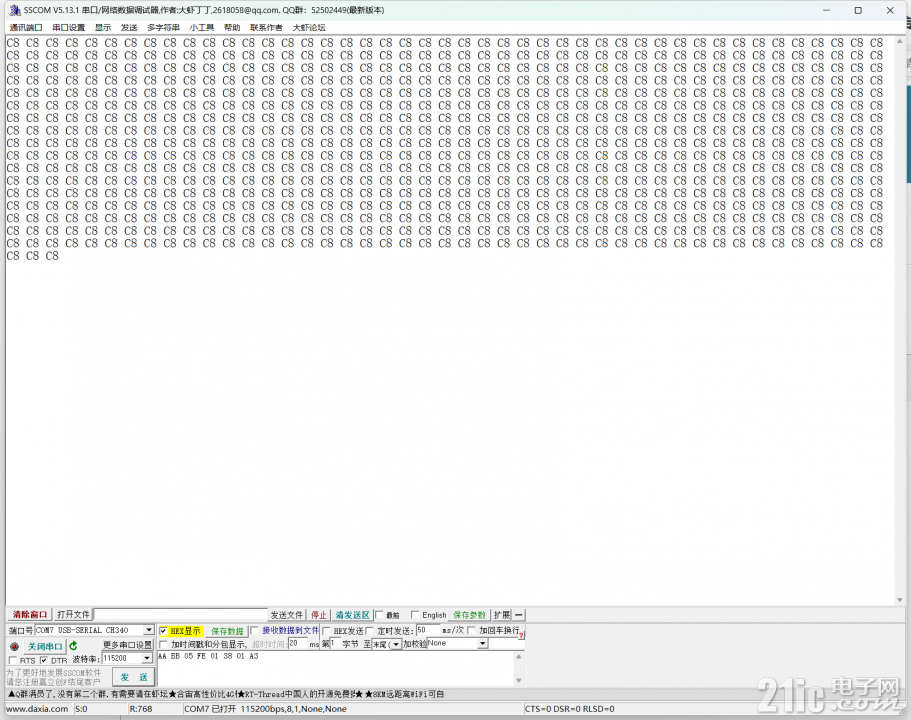The image size is (911, 720).
Task: Click the up arrow of receive area scrollbar
Action: (899, 42)
